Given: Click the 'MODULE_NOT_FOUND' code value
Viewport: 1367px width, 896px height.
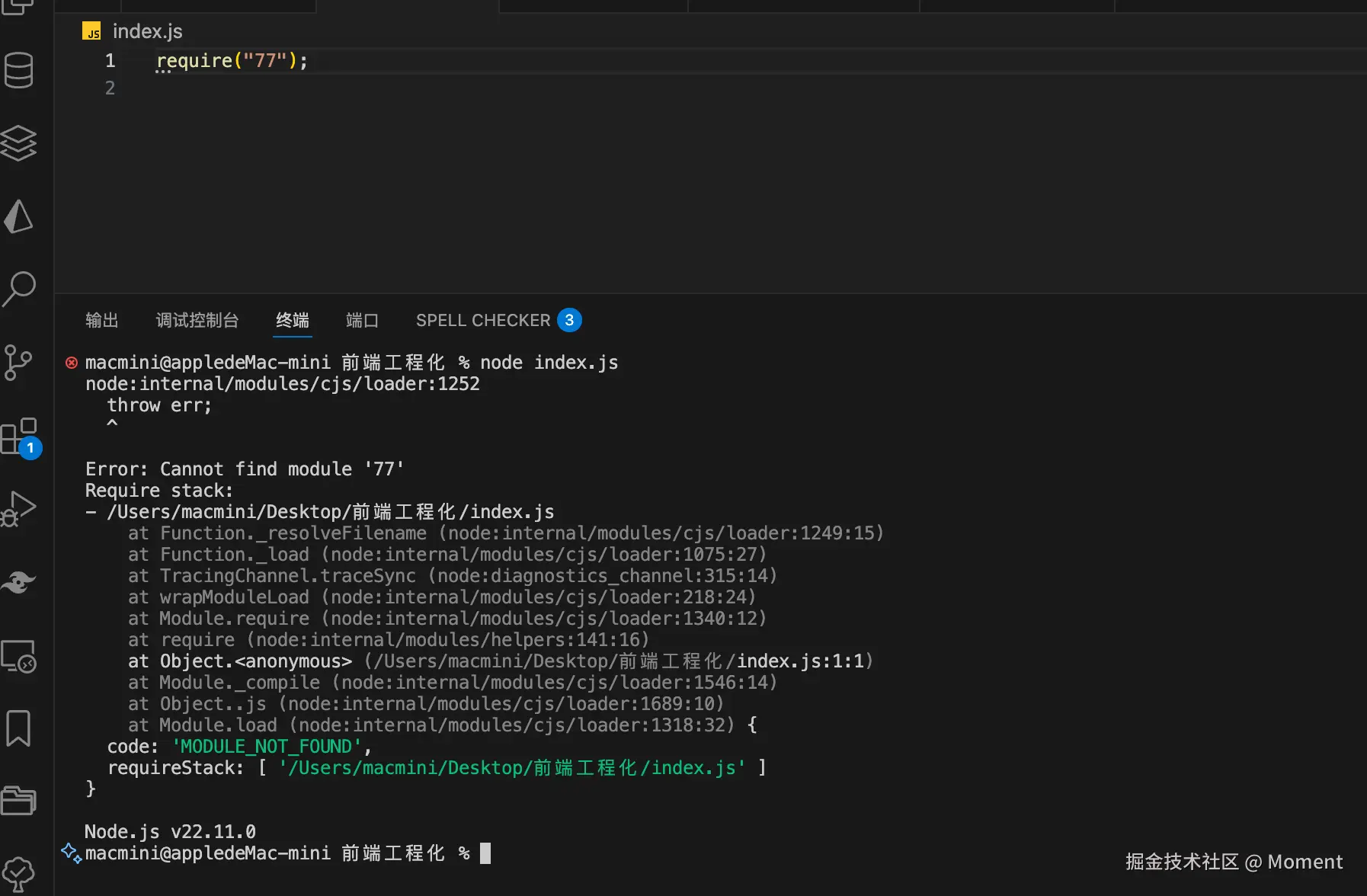Looking at the screenshot, I should pos(267,747).
